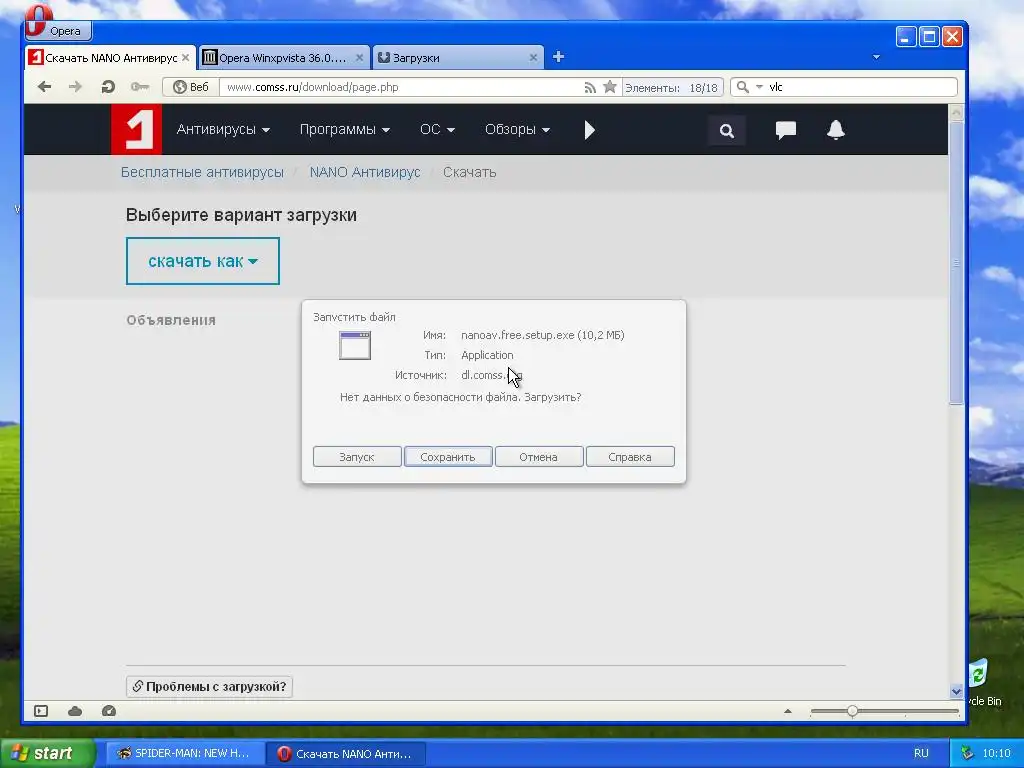Click the Opera taskbar button
Image resolution: width=1024 pixels, height=768 pixels.
click(345, 753)
